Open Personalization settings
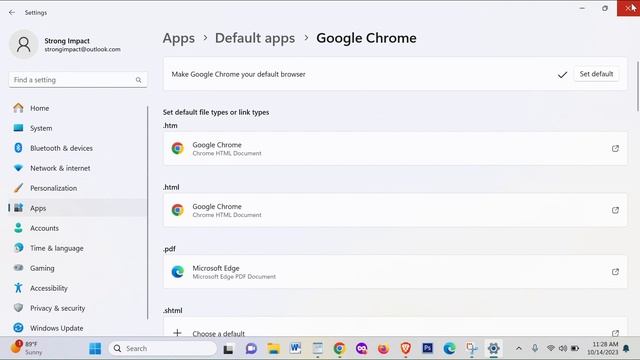640x360 pixels. tap(78, 188)
